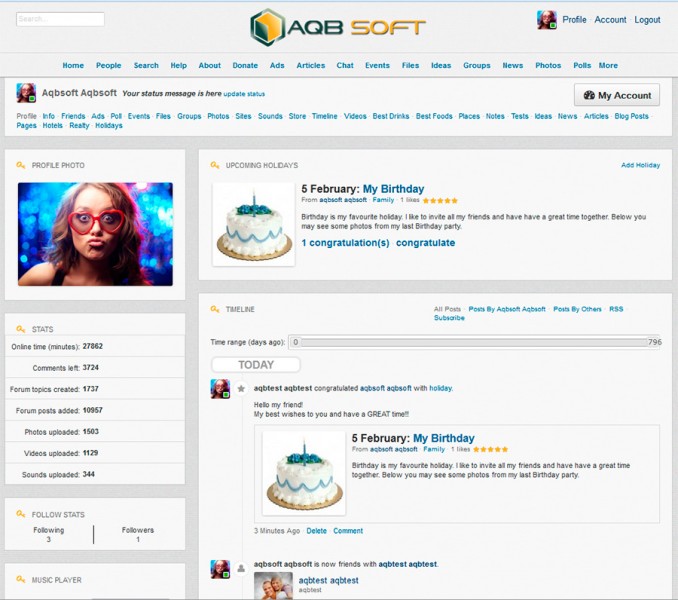Comment on the congratulation timeline post
The height and width of the screenshot is (600, 678).
348,531
